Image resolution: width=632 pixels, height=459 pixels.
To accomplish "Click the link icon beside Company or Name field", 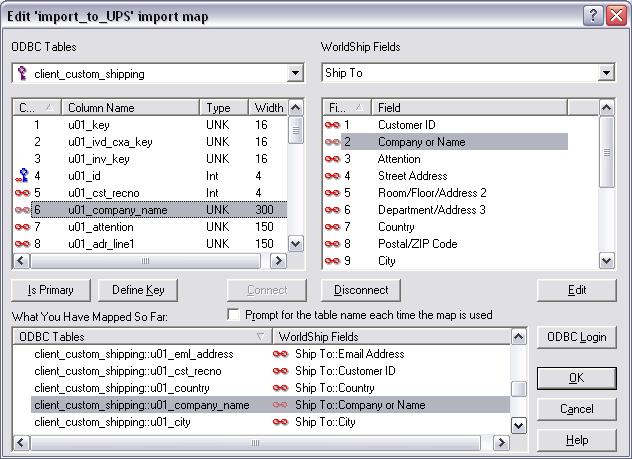I will (x=333, y=142).
